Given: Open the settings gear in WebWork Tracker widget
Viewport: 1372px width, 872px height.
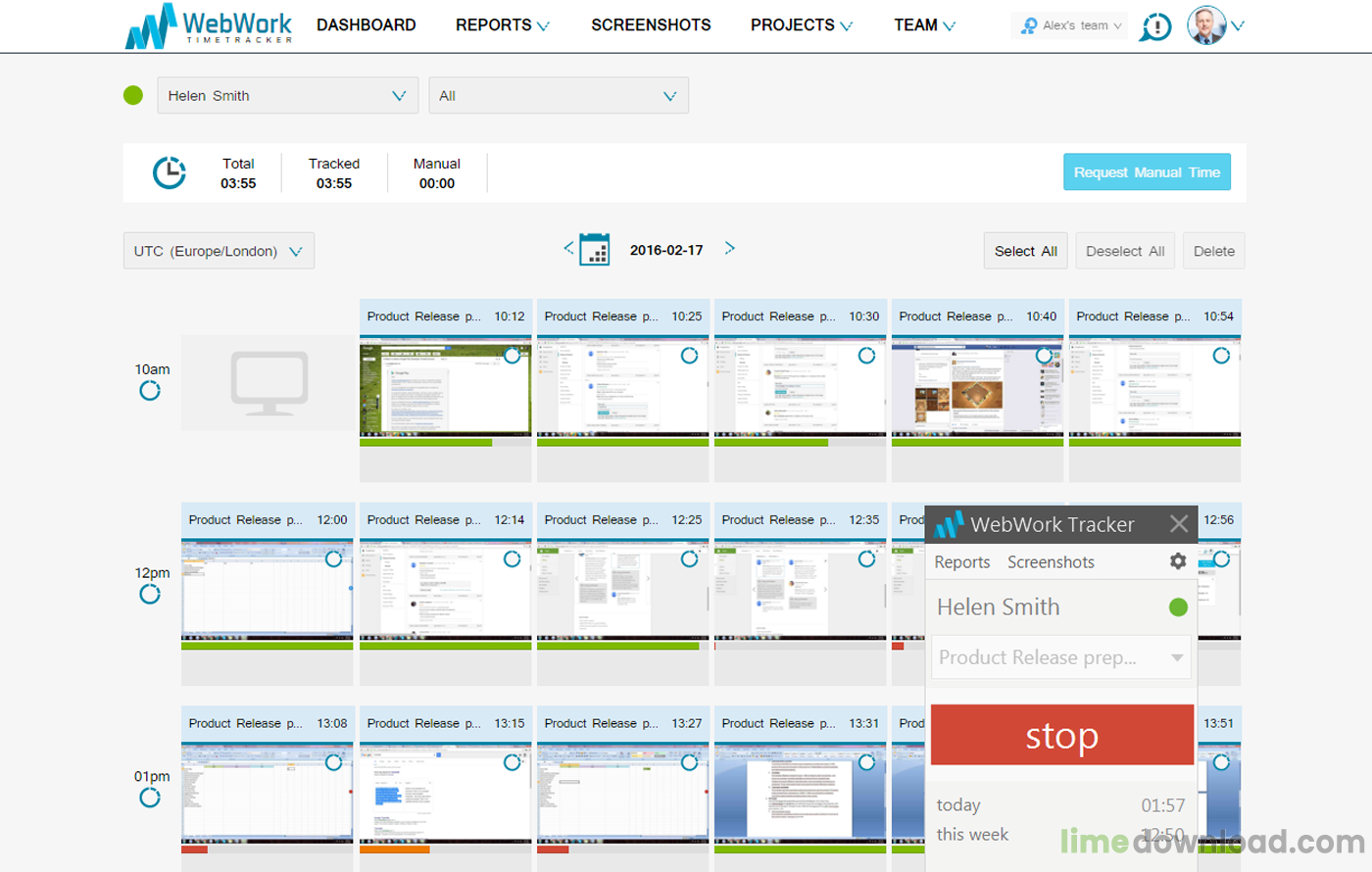Looking at the screenshot, I should [1177, 561].
